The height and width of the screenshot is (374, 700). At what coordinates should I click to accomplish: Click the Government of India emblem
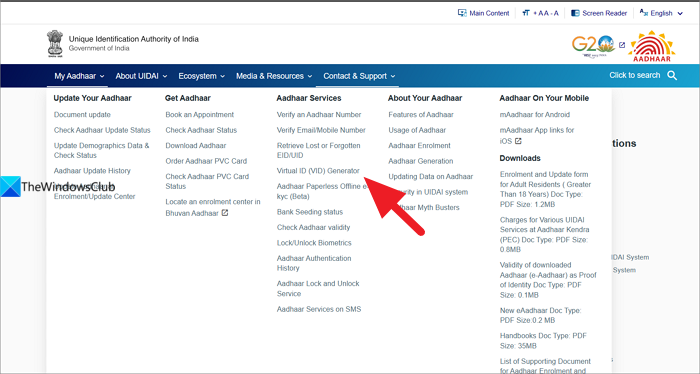click(x=55, y=43)
